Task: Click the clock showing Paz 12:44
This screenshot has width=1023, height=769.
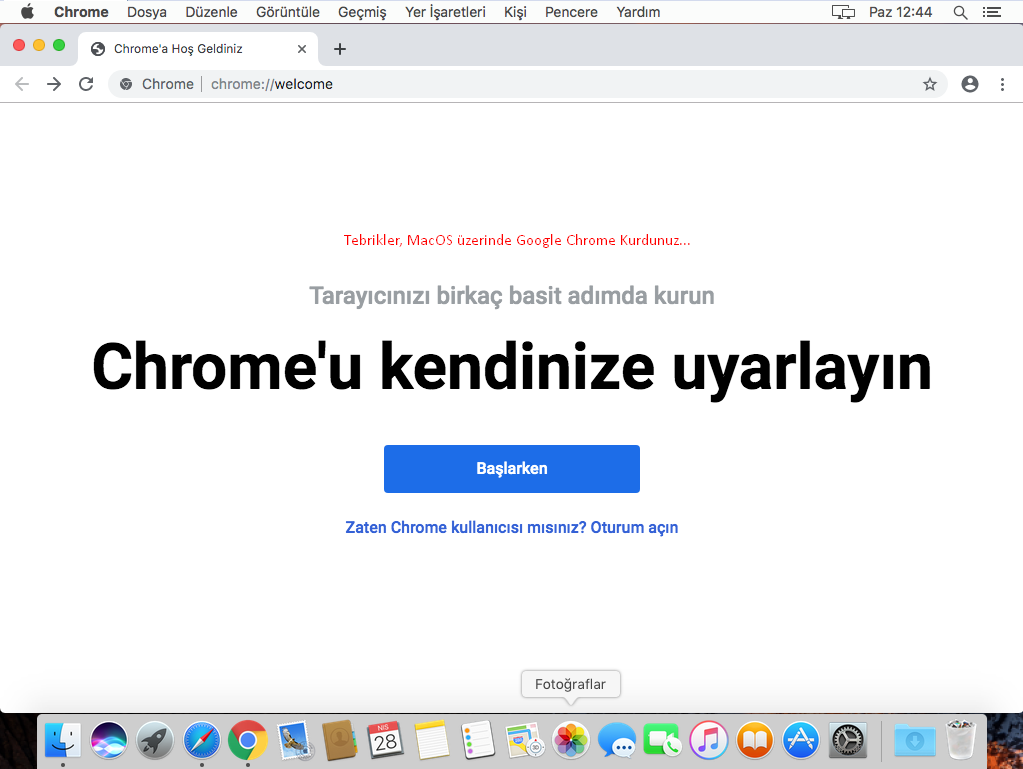Action: click(900, 12)
